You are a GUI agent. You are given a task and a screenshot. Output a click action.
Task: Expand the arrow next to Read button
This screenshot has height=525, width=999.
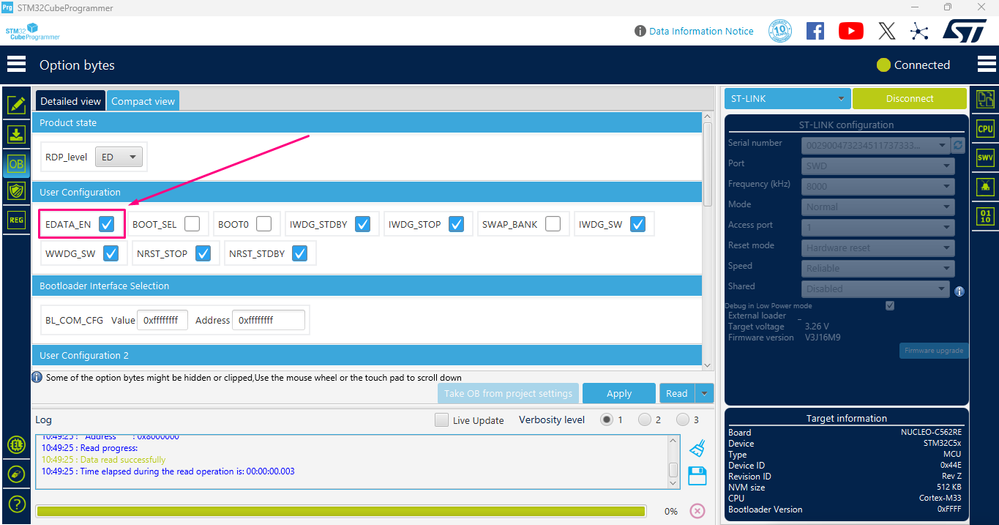(x=704, y=393)
